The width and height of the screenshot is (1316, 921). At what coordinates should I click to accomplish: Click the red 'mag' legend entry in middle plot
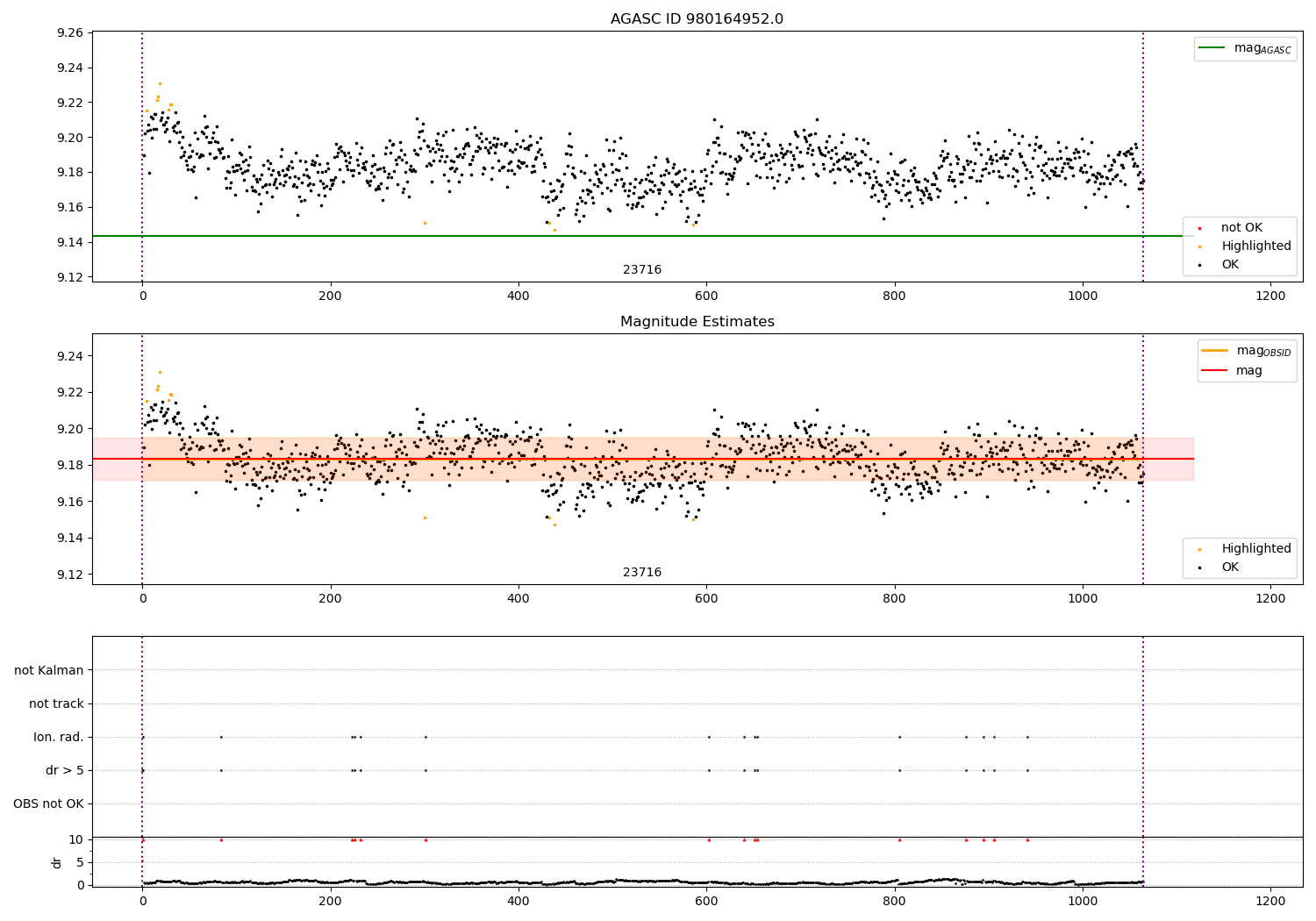coord(1232,370)
